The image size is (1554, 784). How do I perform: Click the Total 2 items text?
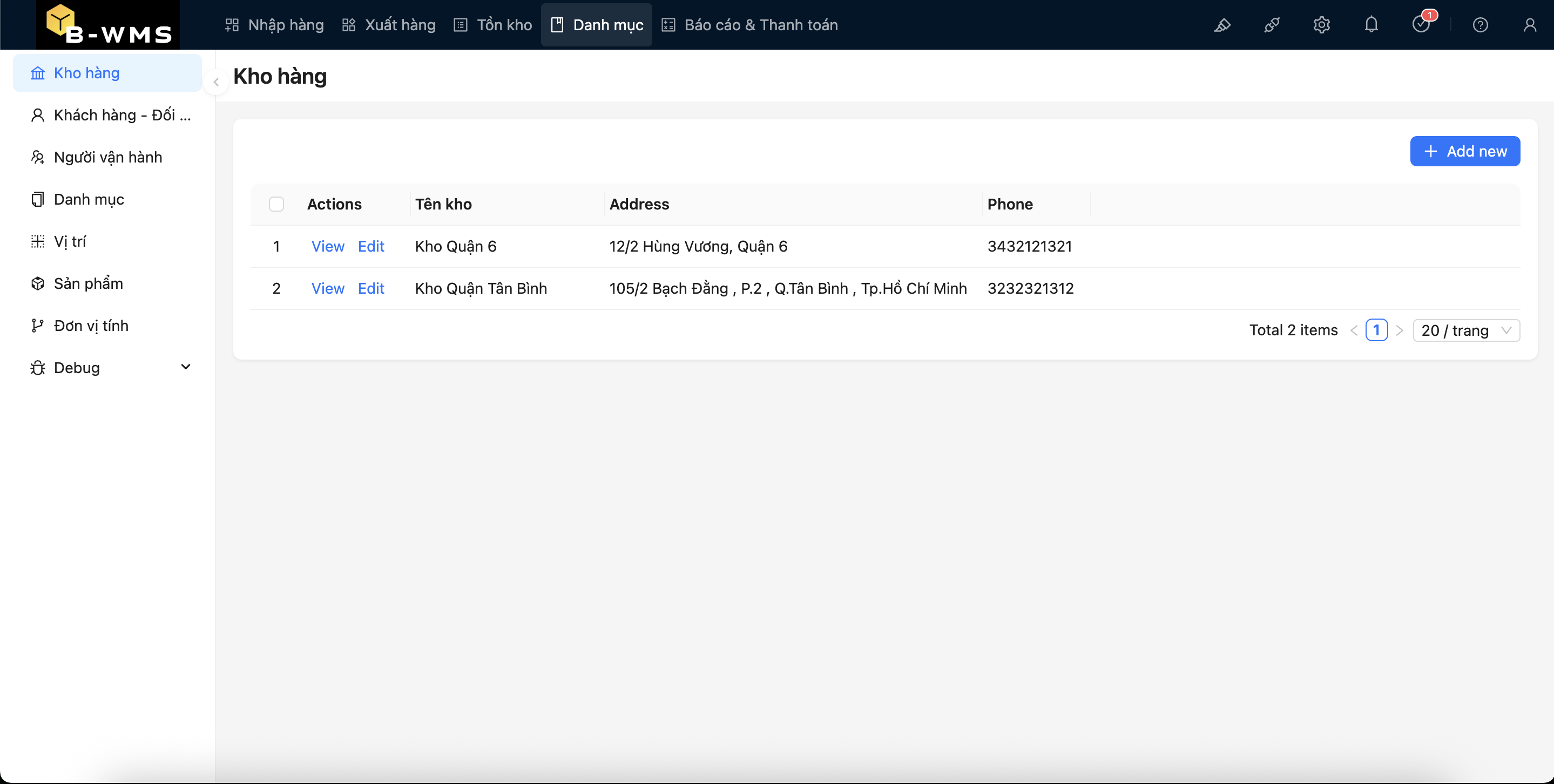(1293, 330)
